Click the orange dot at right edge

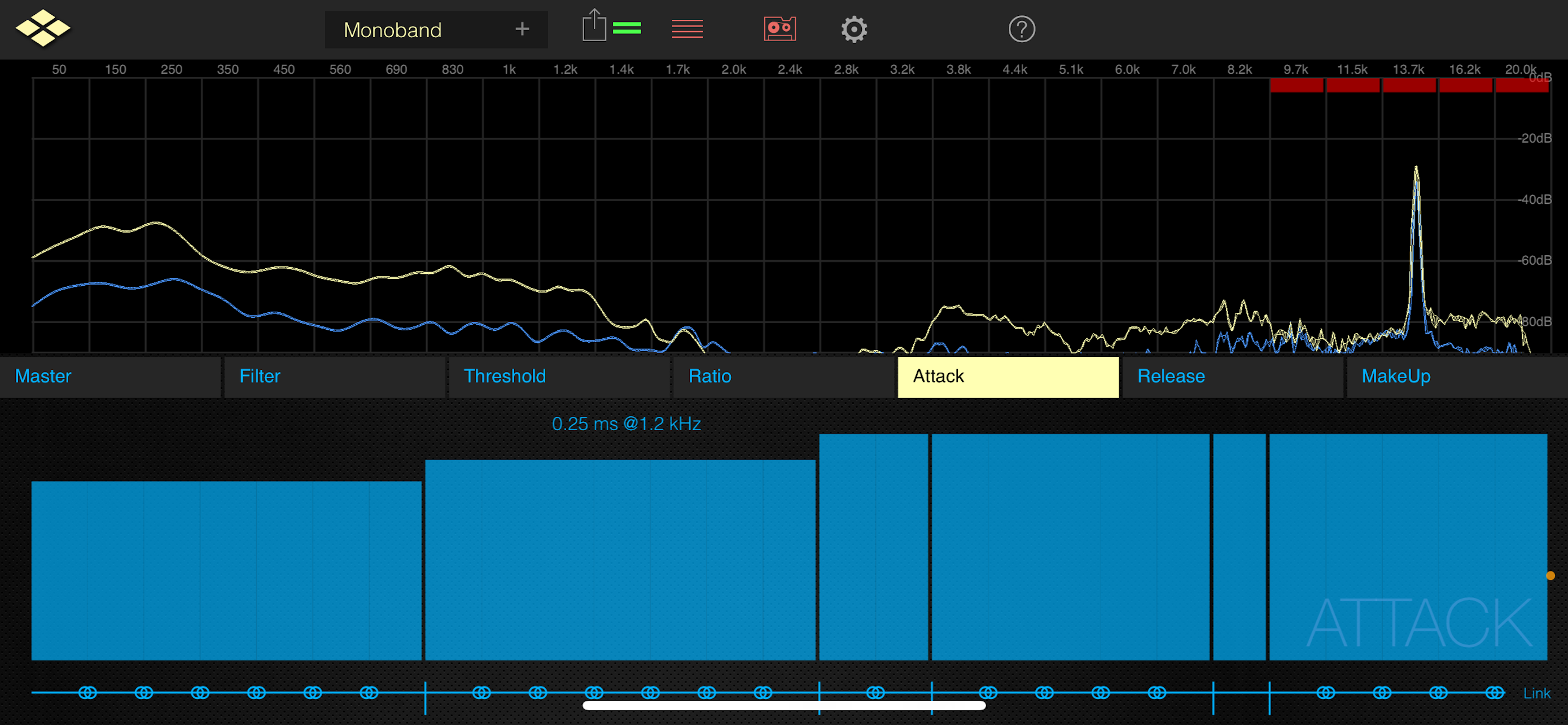[x=1551, y=576]
